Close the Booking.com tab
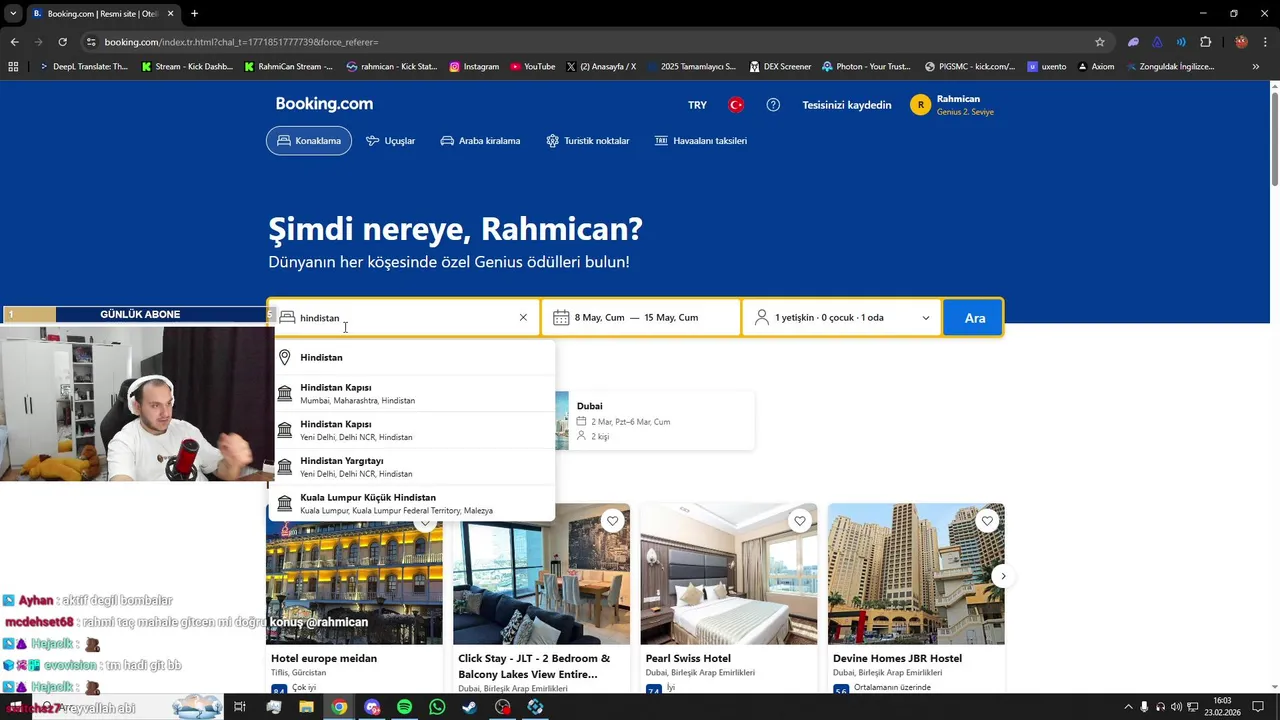Image resolution: width=1280 pixels, height=720 pixels. pyautogui.click(x=170, y=13)
